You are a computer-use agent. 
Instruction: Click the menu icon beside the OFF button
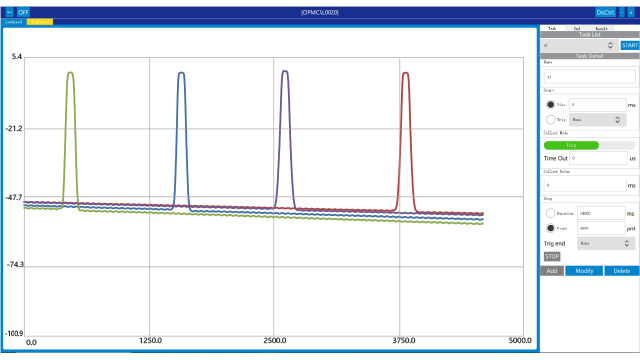point(9,12)
